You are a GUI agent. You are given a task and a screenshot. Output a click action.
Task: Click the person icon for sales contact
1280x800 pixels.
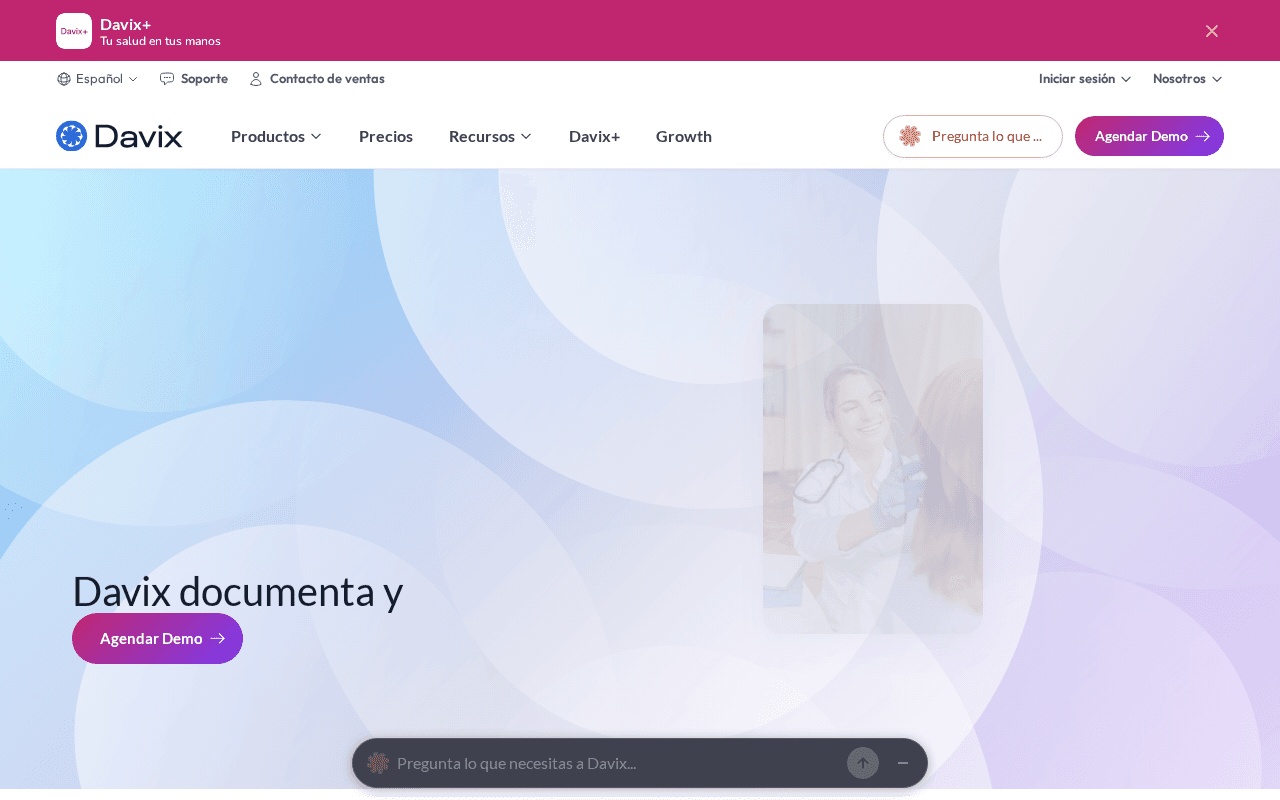256,79
